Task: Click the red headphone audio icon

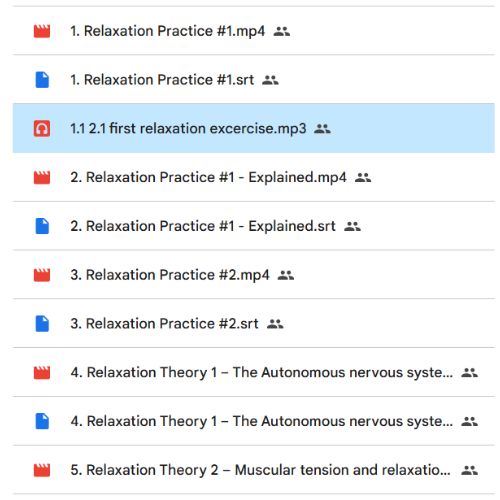Action: click(x=42, y=128)
